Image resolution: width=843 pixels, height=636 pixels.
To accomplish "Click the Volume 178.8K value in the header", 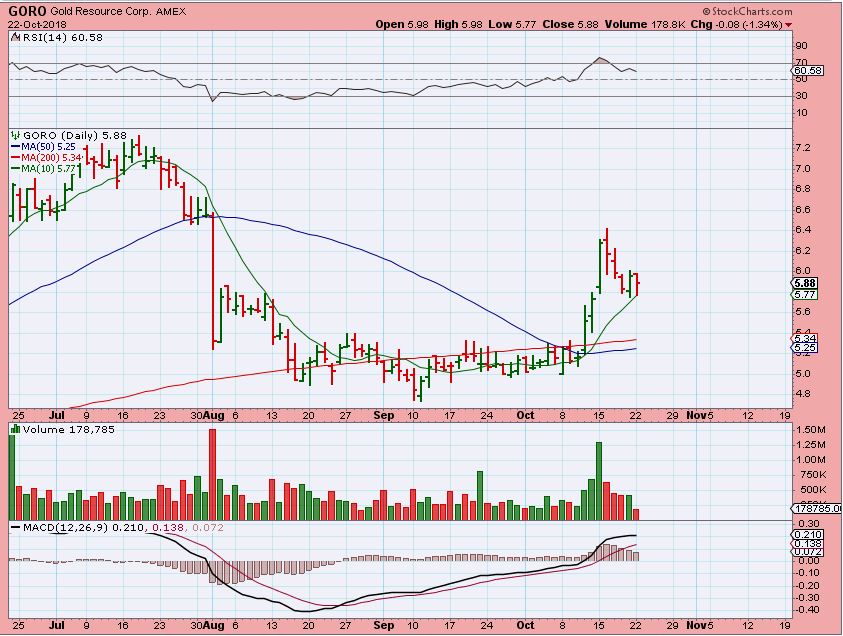I will (x=646, y=24).
